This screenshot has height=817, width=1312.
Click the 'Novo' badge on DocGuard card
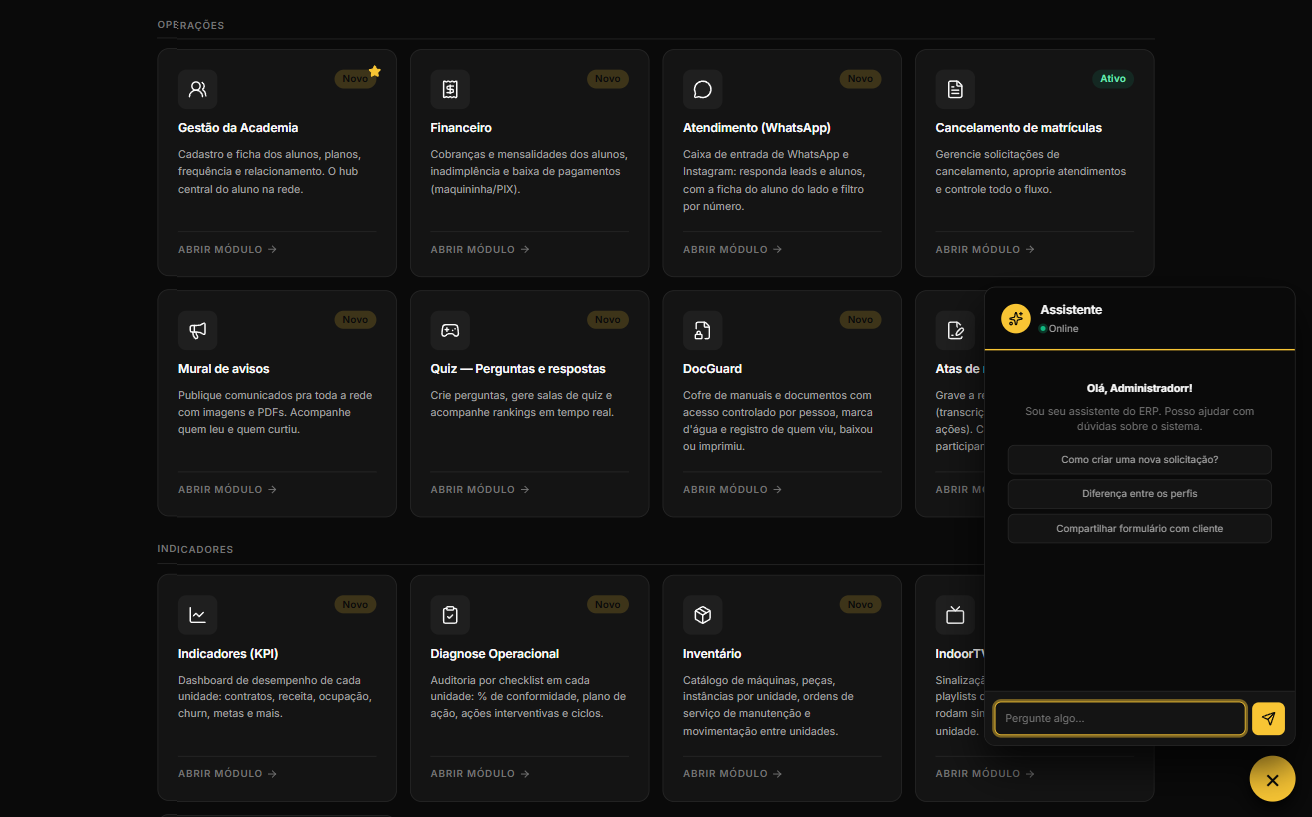860,320
